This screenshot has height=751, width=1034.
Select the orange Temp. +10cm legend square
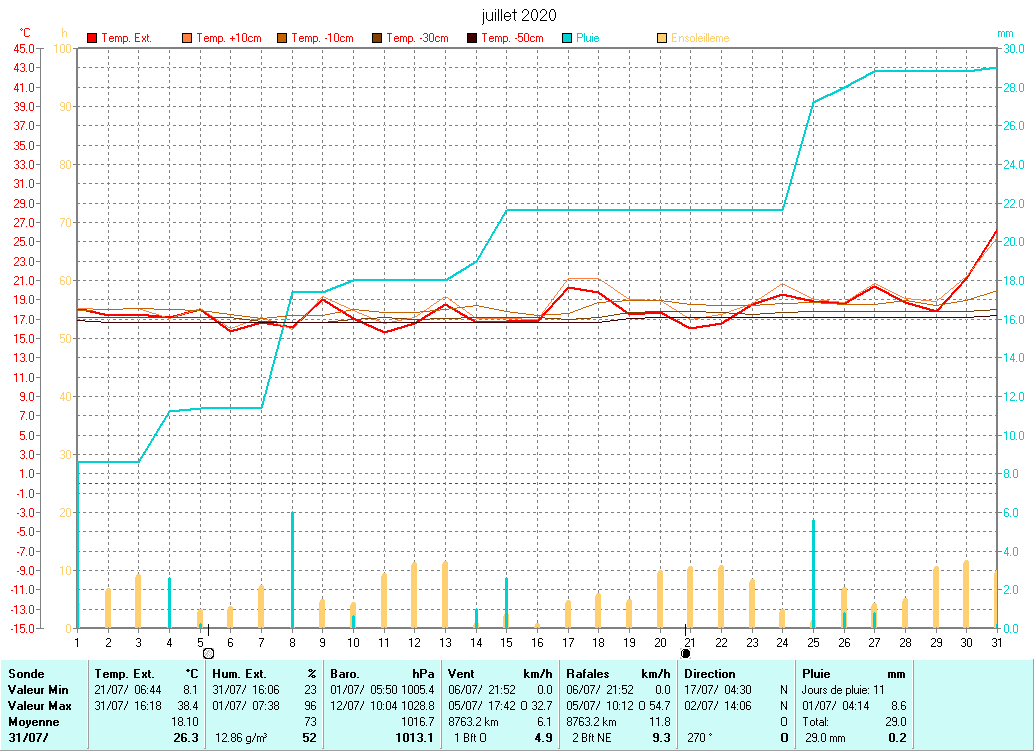click(187, 38)
